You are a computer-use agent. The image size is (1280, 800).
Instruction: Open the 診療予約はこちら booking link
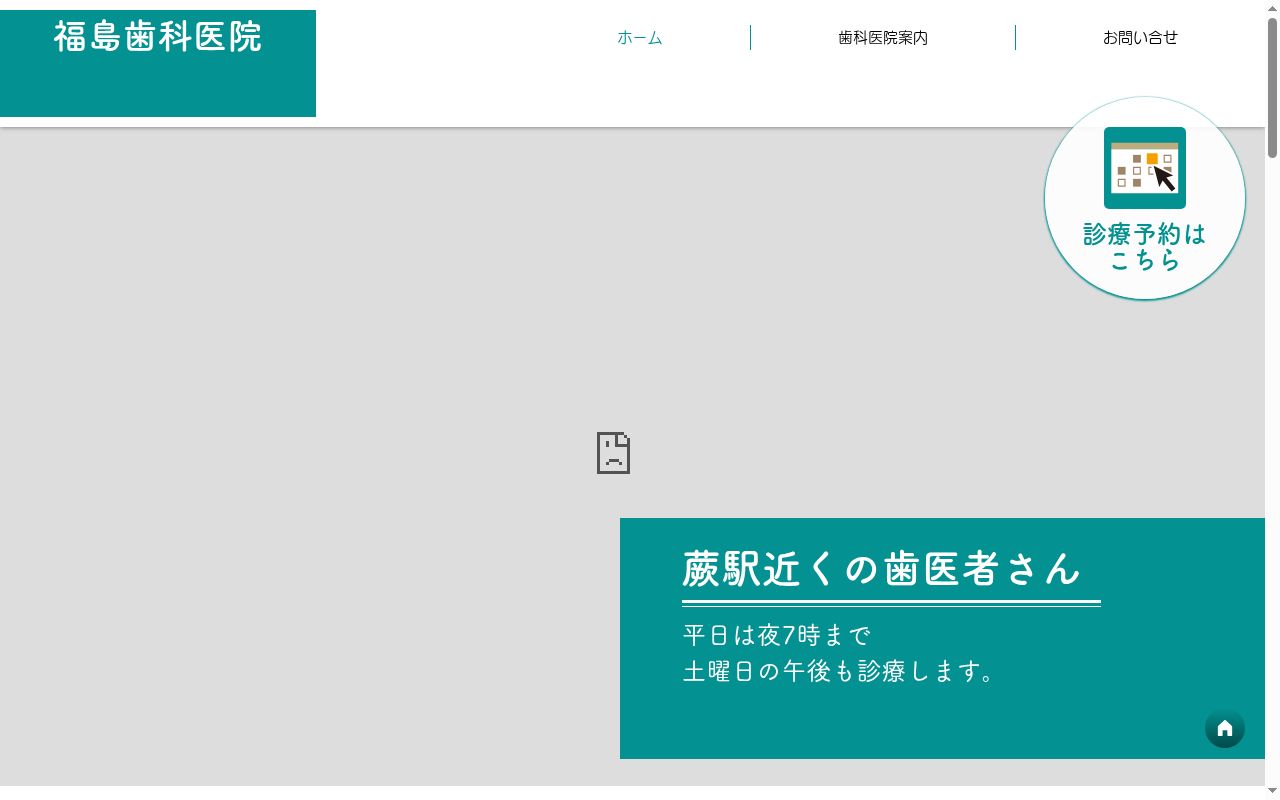point(1145,247)
